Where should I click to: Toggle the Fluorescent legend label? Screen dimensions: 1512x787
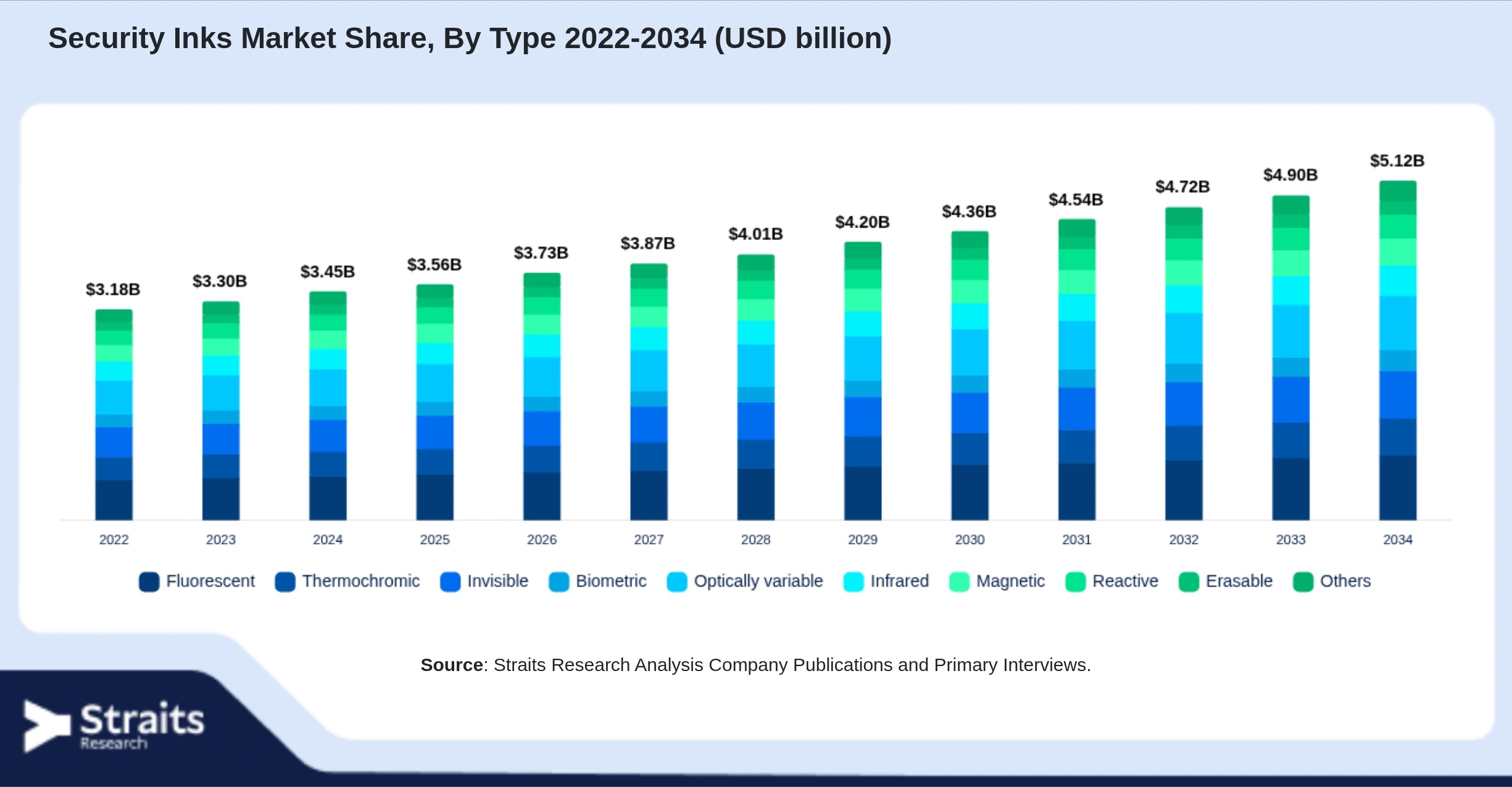[210, 581]
